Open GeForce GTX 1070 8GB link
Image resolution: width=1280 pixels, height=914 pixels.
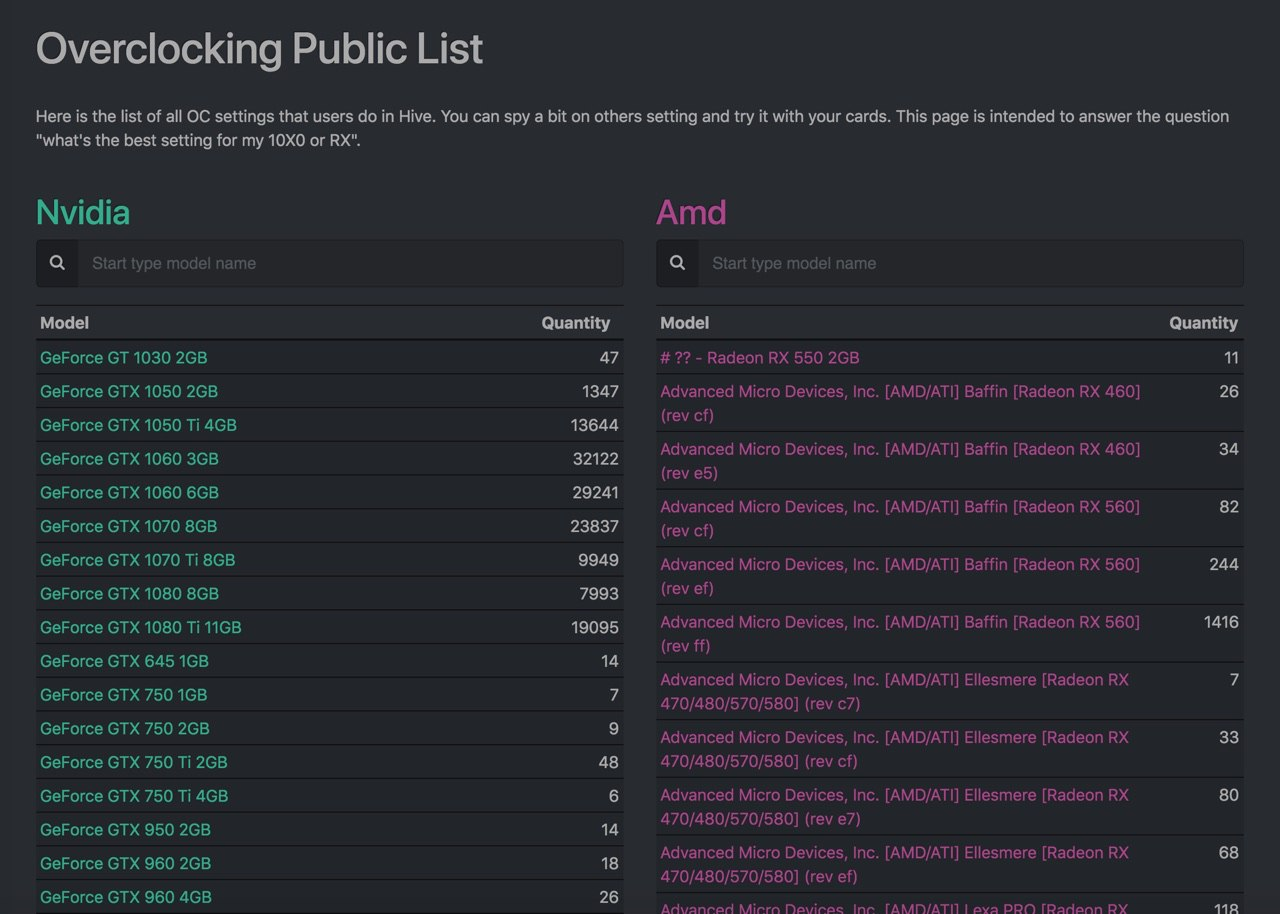128,526
